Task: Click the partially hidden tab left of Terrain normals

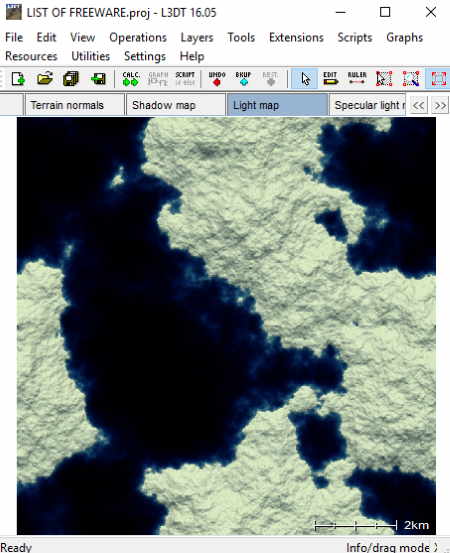Action: (12, 105)
